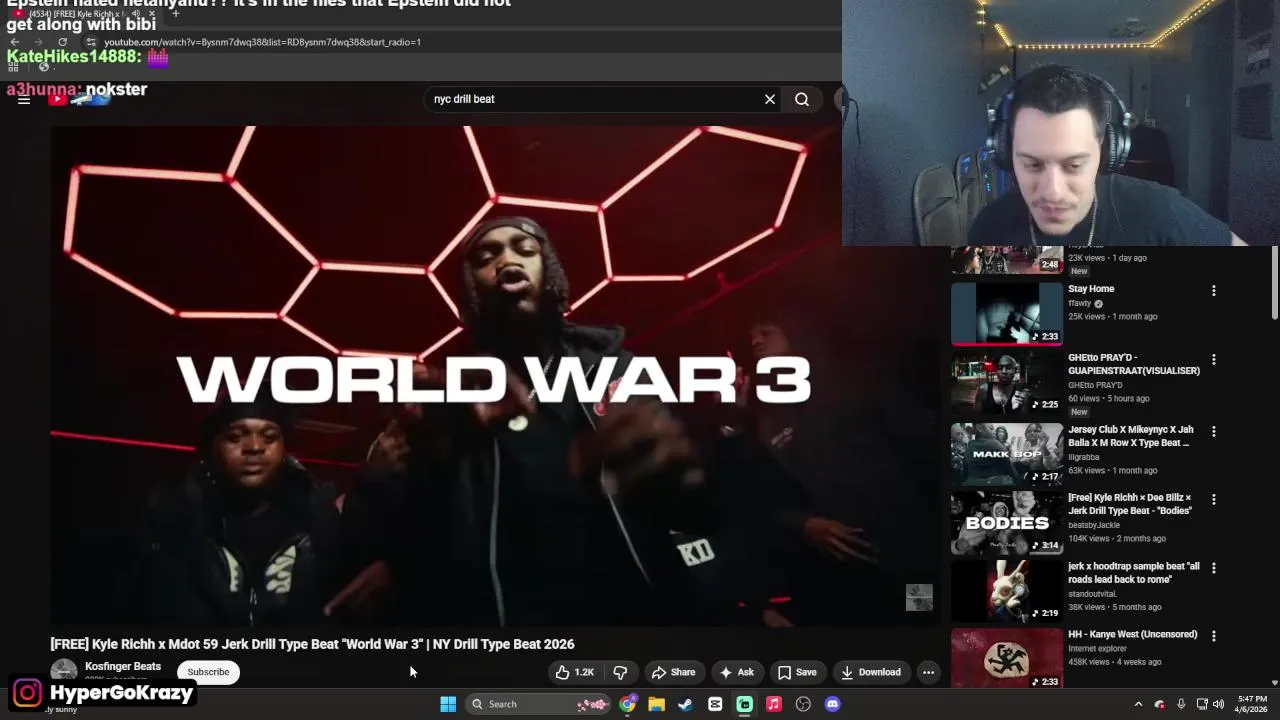This screenshot has height=720, width=1280.
Task: Open options menu for GHEtto PRAY'D video
Action: click(x=1214, y=359)
